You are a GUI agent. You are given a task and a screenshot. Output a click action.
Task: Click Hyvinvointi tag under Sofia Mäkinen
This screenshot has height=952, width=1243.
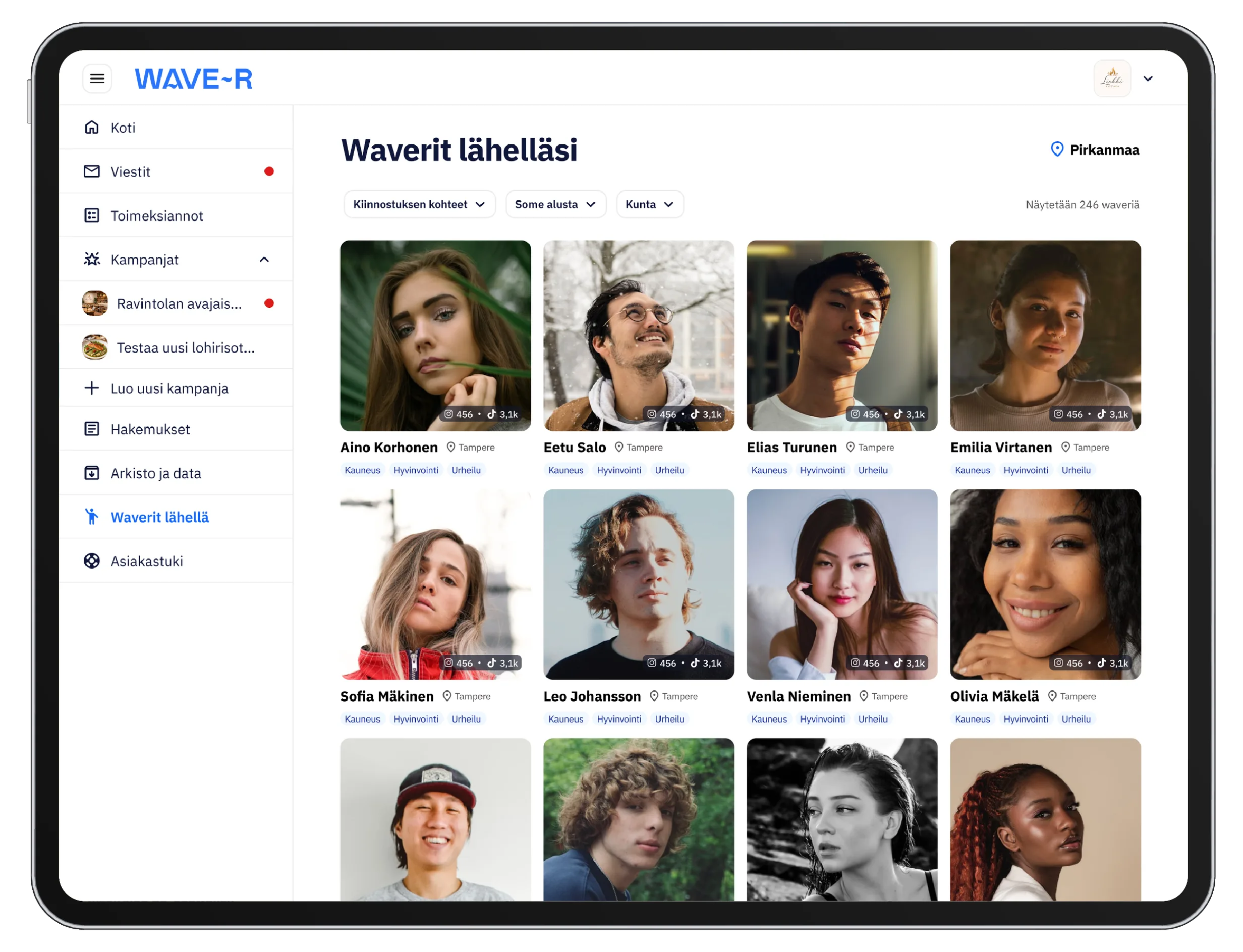[416, 719]
